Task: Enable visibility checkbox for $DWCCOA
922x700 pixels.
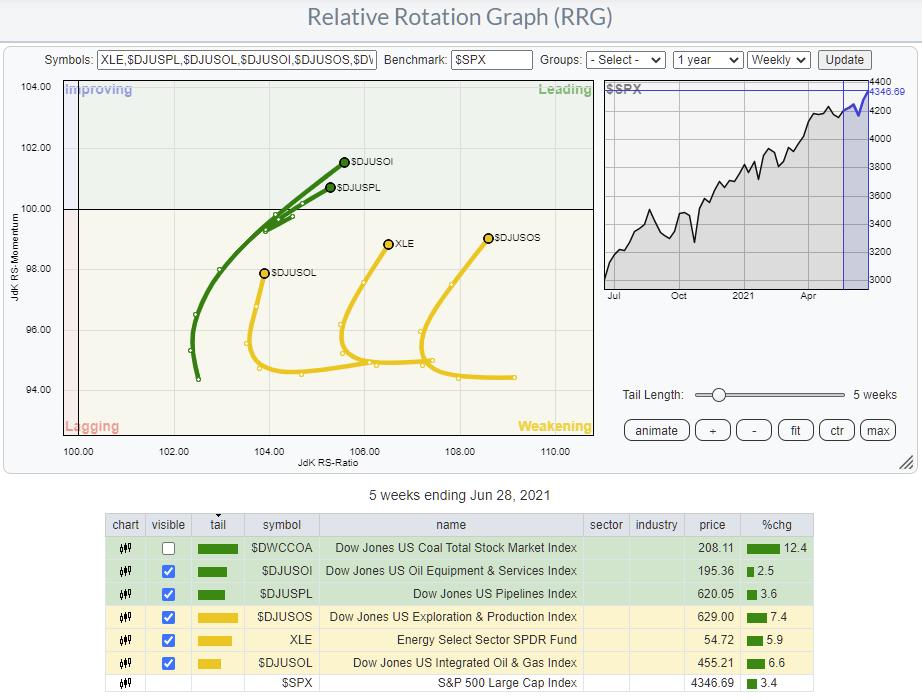Action: pyautogui.click(x=168, y=548)
